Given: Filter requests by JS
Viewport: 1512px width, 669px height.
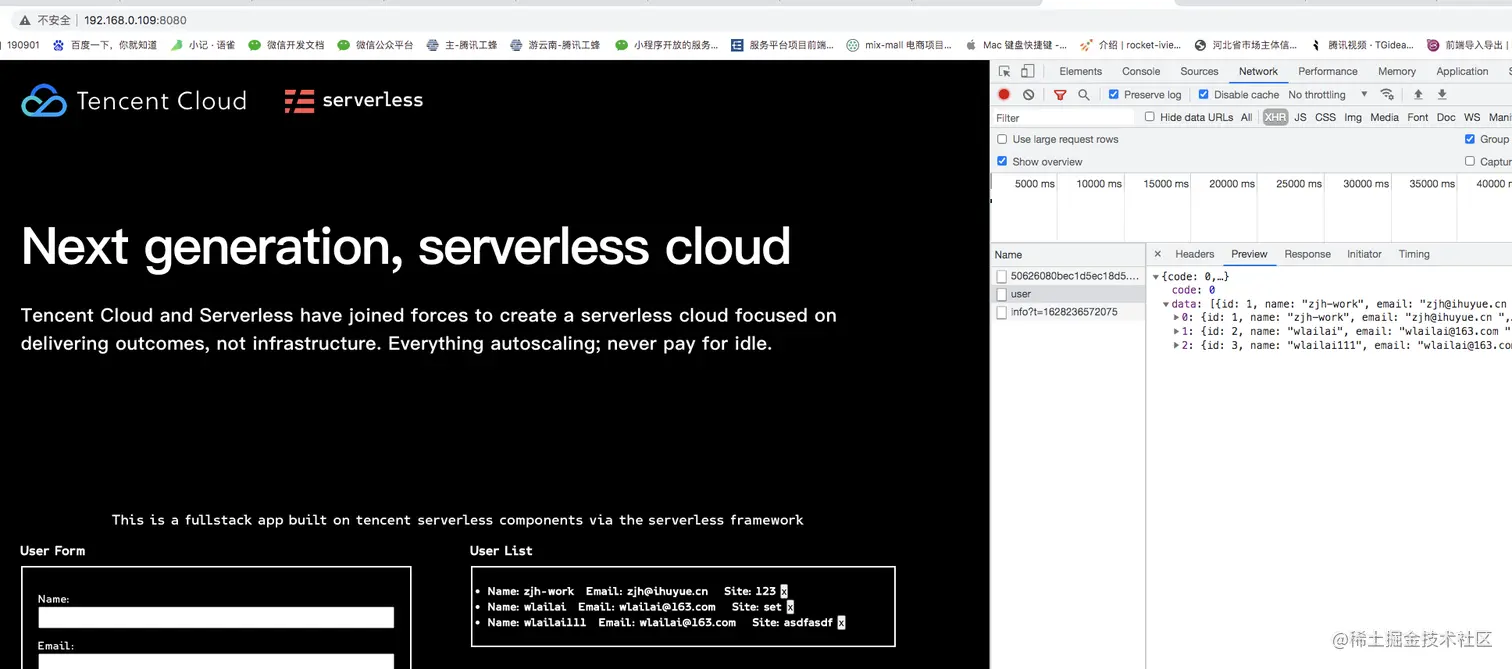Looking at the screenshot, I should click(x=1300, y=117).
